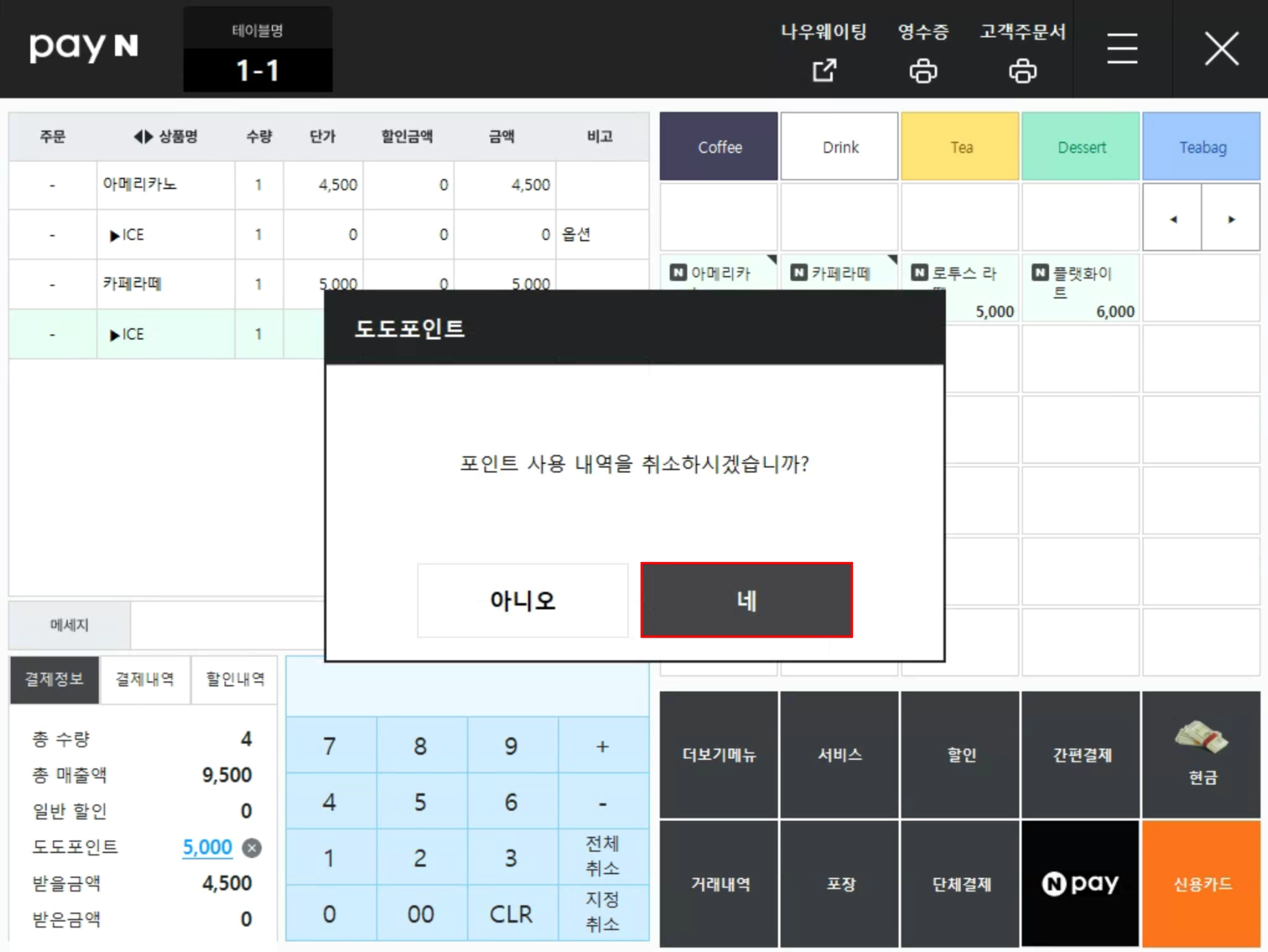Toggle the 상품명 column arrows
This screenshot has height=952, width=1268.
pos(143,136)
